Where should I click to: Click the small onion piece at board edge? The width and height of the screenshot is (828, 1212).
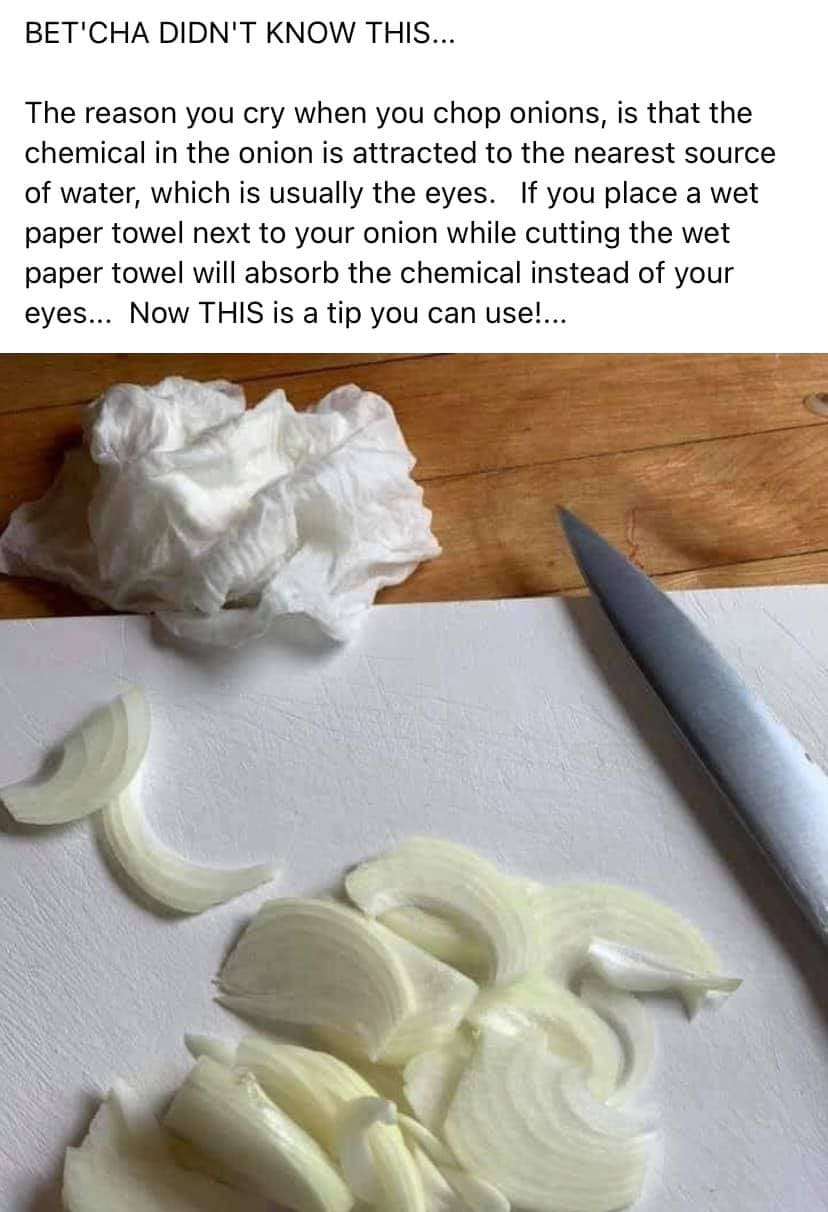click(x=77, y=757)
